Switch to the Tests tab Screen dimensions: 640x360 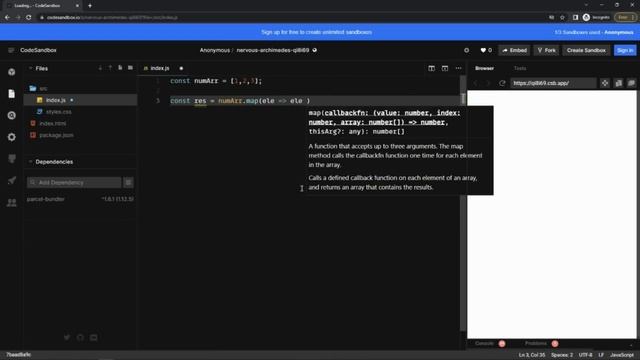click(520, 68)
